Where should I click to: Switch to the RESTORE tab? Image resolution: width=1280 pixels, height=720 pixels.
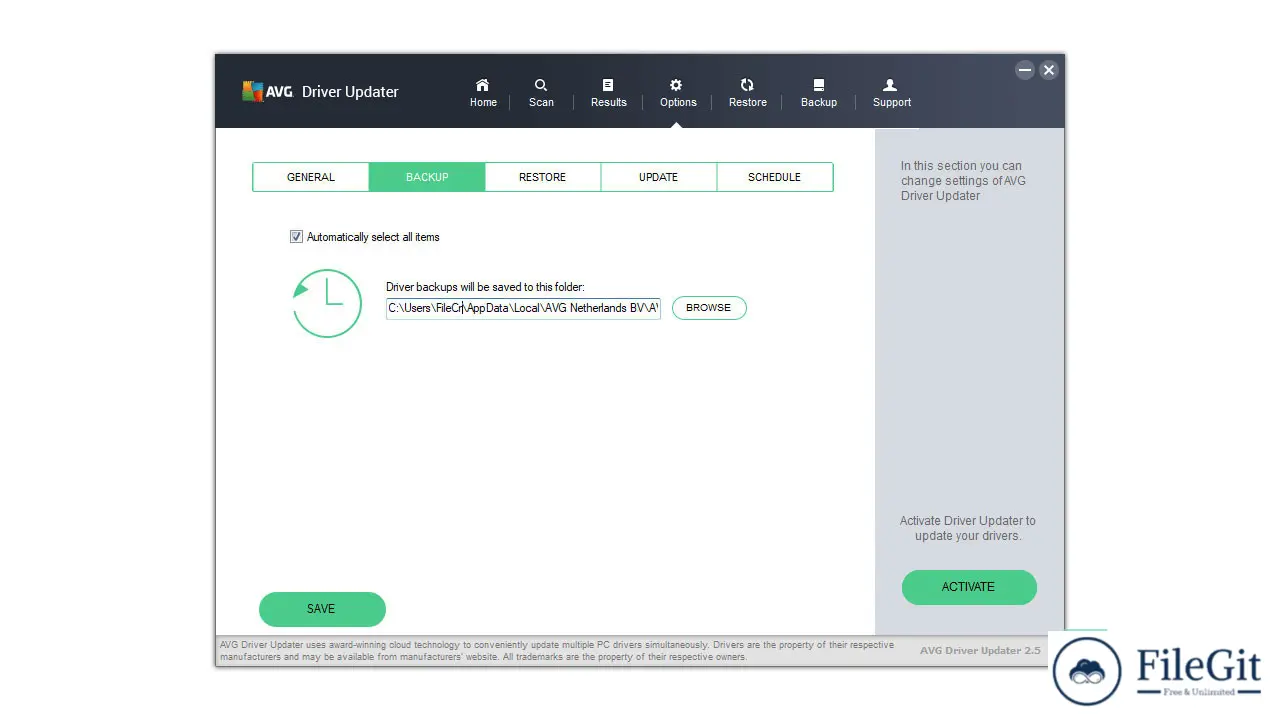(543, 177)
